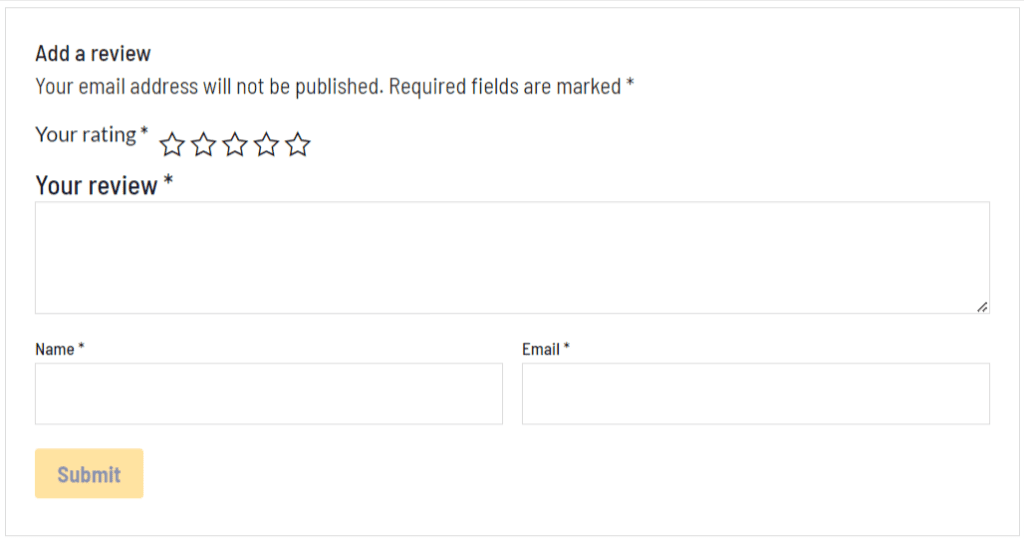Choose the fourth star rating
Image resolution: width=1024 pixels, height=541 pixels.
[266, 144]
